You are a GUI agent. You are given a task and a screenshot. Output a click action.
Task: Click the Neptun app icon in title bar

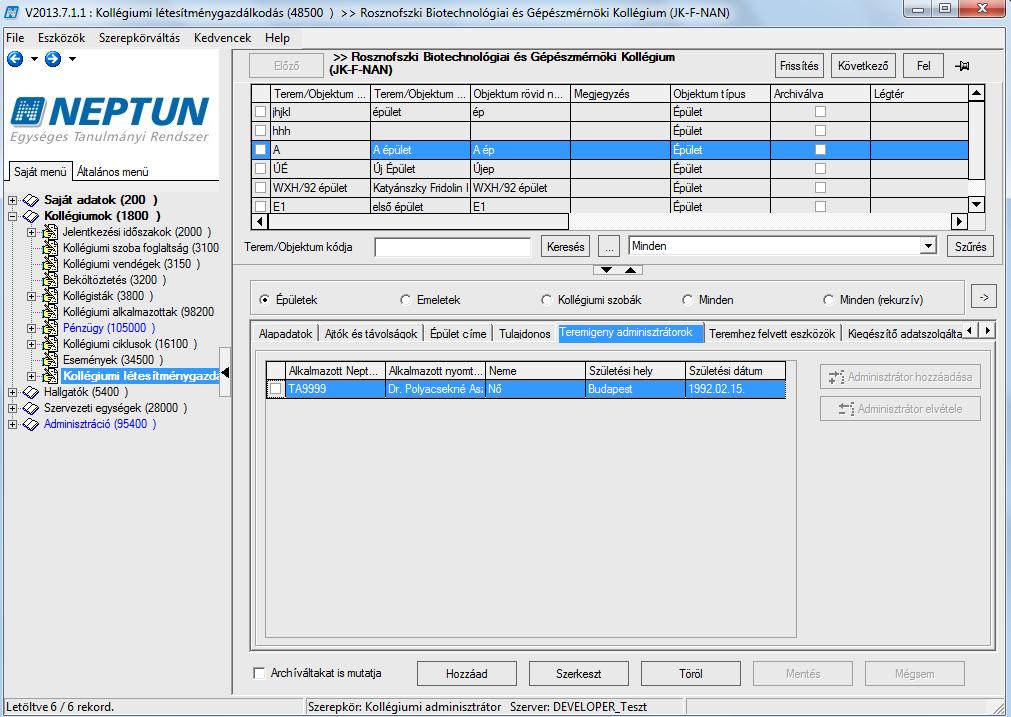[x=12, y=12]
